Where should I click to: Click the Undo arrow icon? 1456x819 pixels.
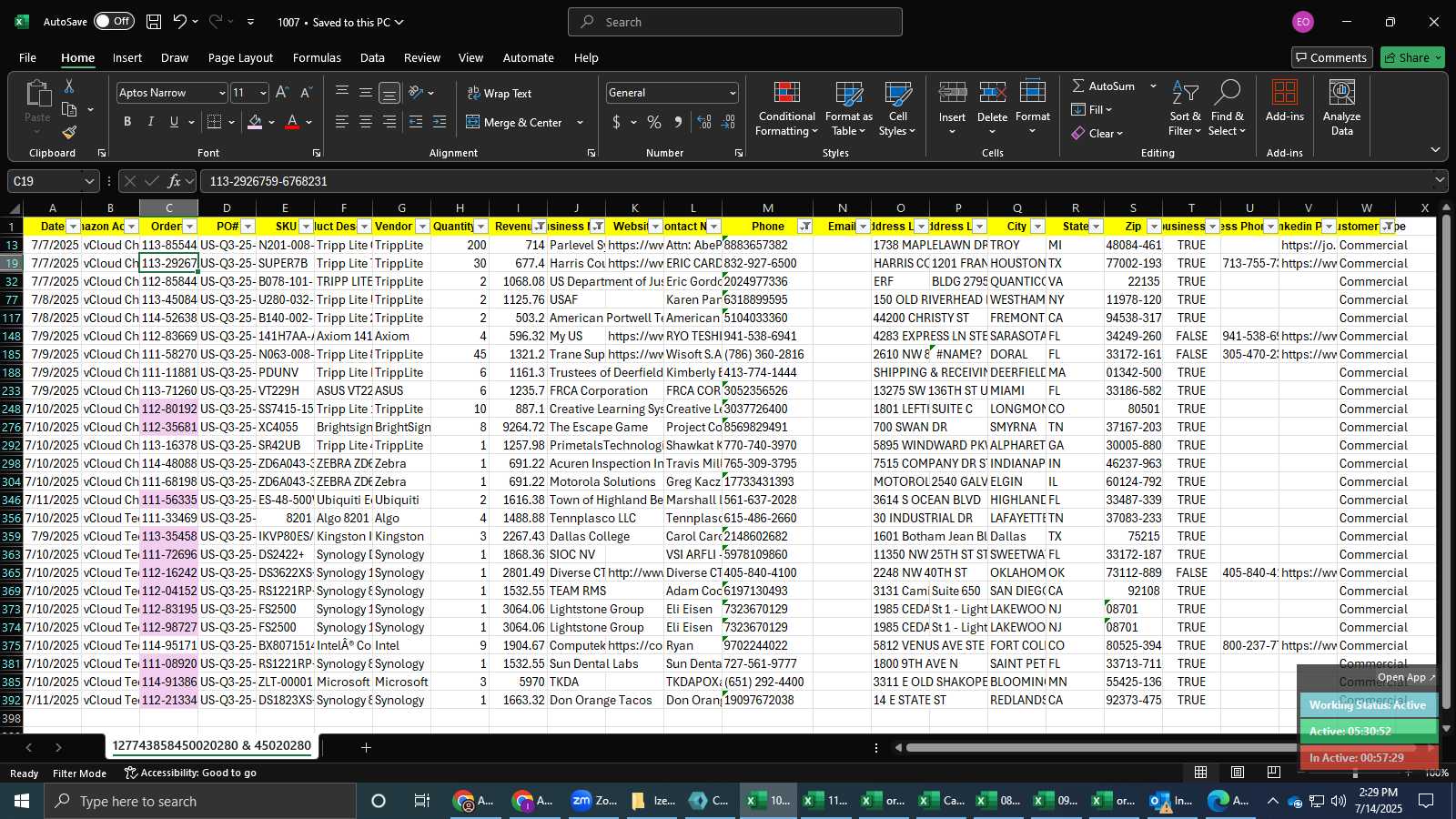[180, 22]
